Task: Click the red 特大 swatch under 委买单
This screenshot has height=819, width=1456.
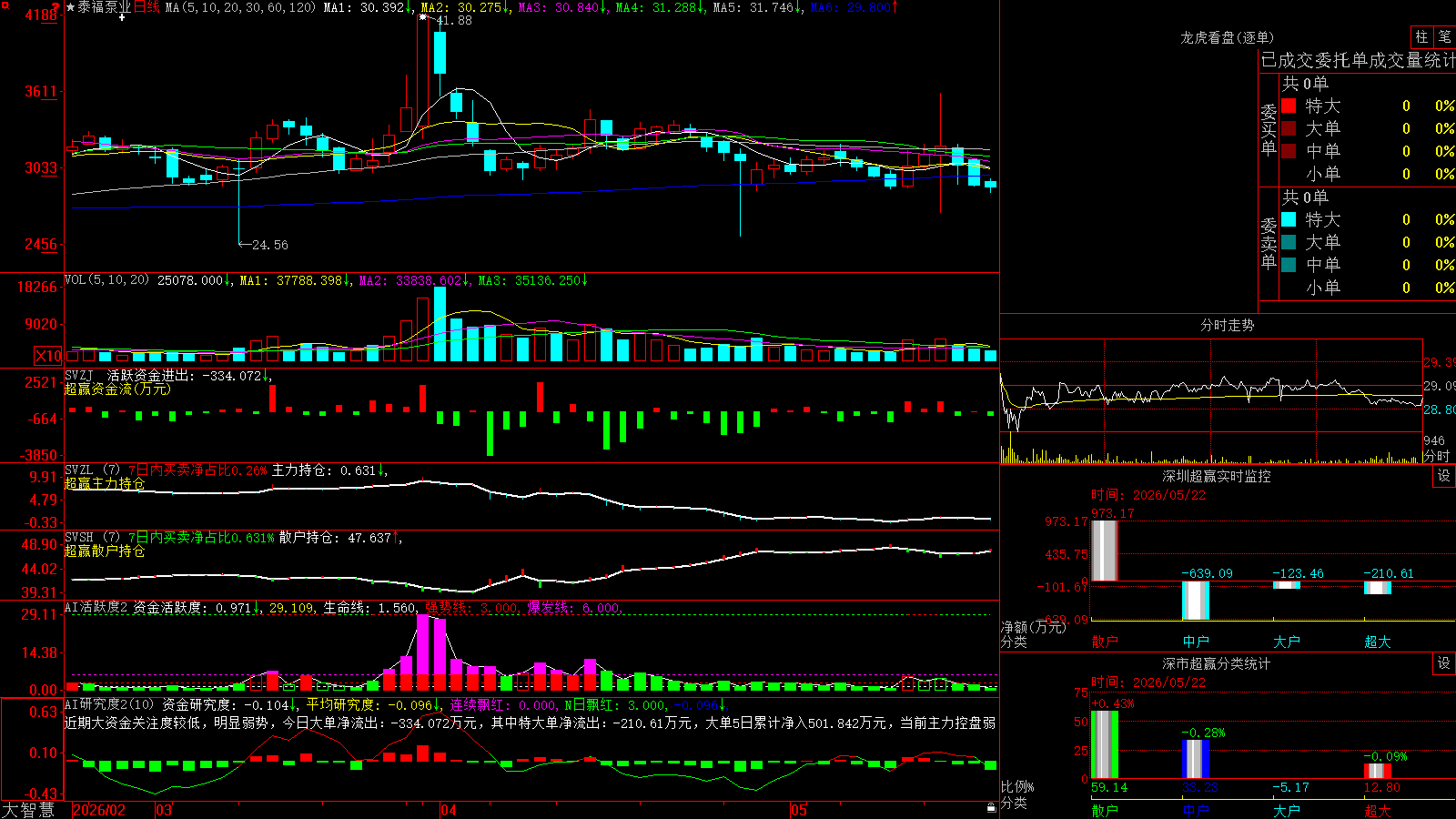Action: (1289, 106)
